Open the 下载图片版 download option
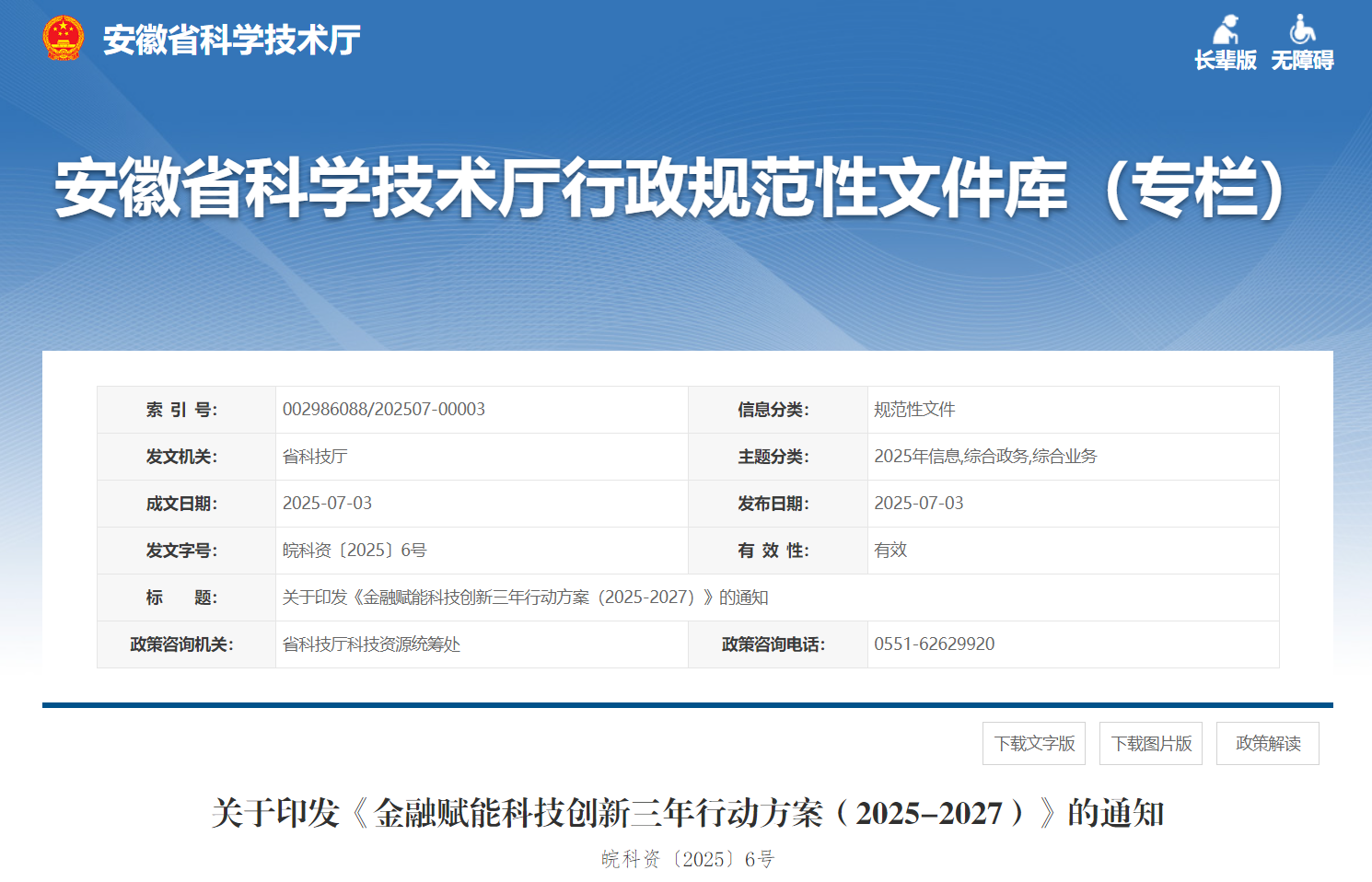 point(1151,743)
